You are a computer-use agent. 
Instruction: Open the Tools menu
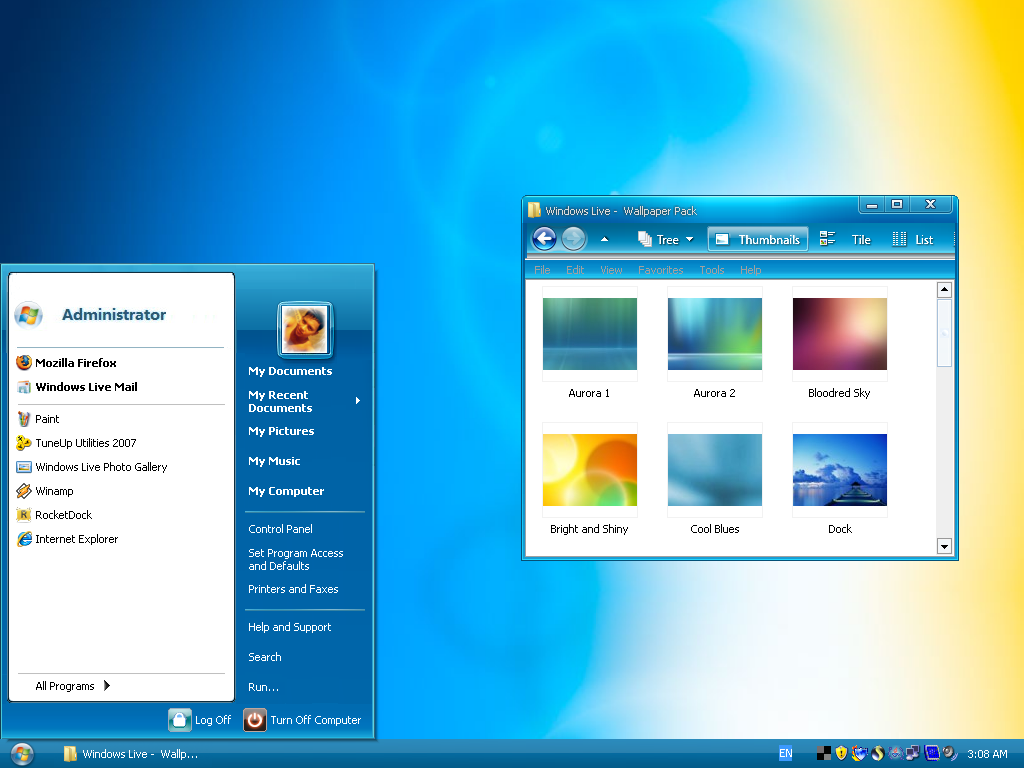click(x=712, y=270)
